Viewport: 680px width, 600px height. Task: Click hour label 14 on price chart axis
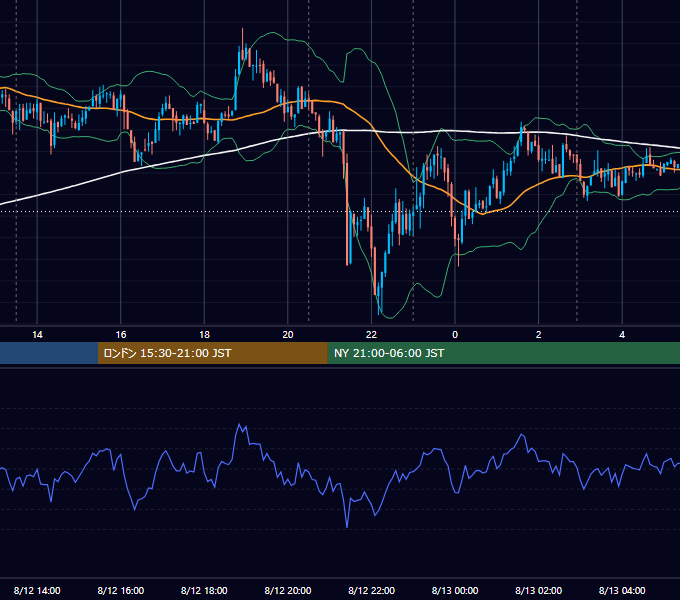pyautogui.click(x=37, y=335)
